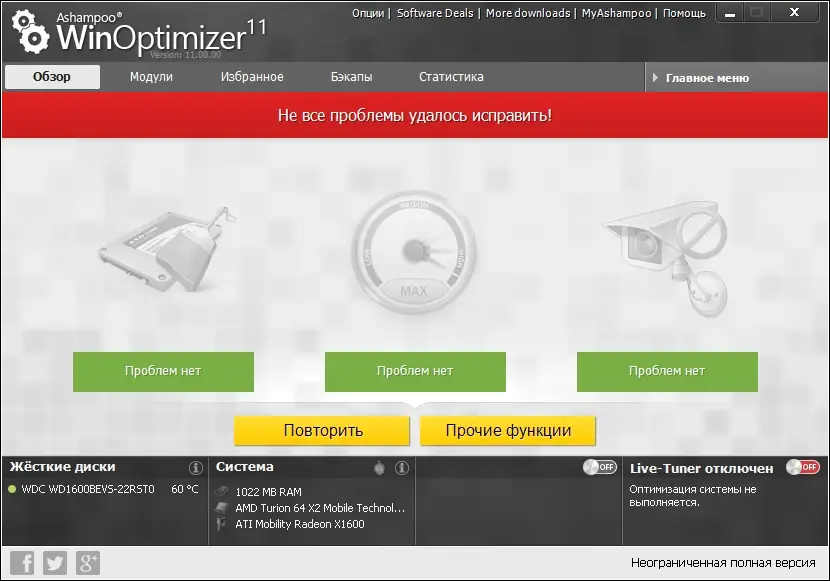Viewport: 830px width, 581px height.
Task: Close the WinOptimizer window
Action: (x=794, y=12)
